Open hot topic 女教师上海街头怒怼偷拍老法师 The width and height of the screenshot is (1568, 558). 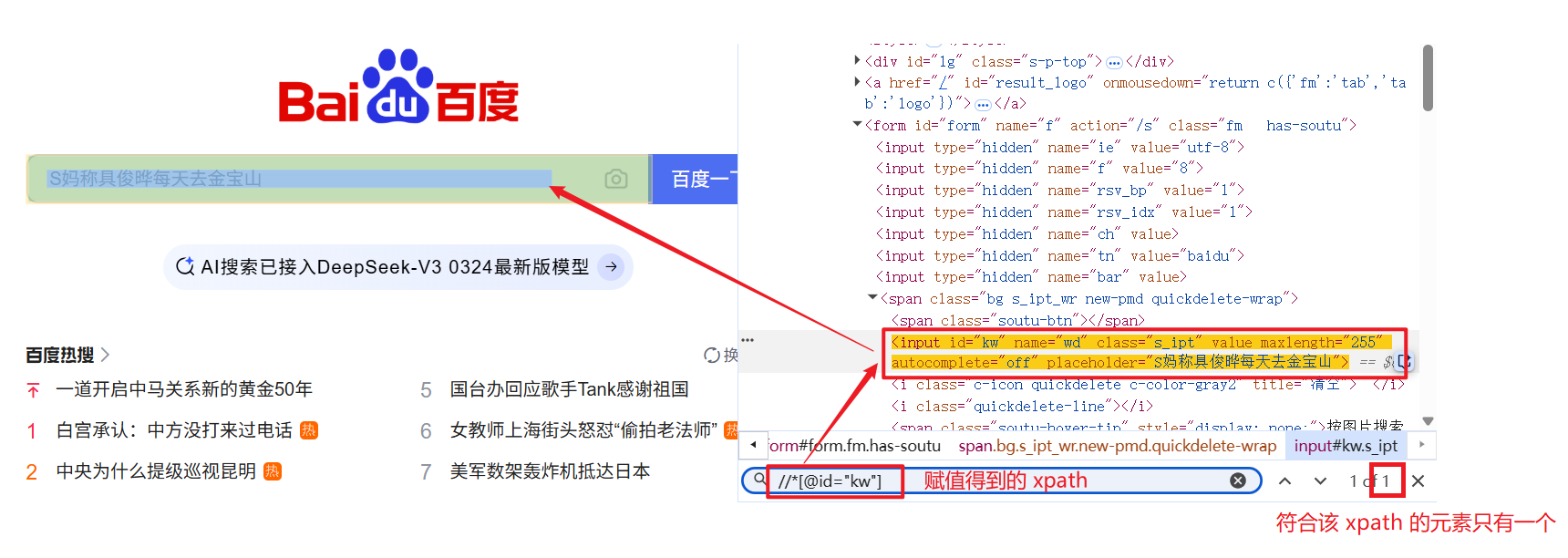(583, 430)
